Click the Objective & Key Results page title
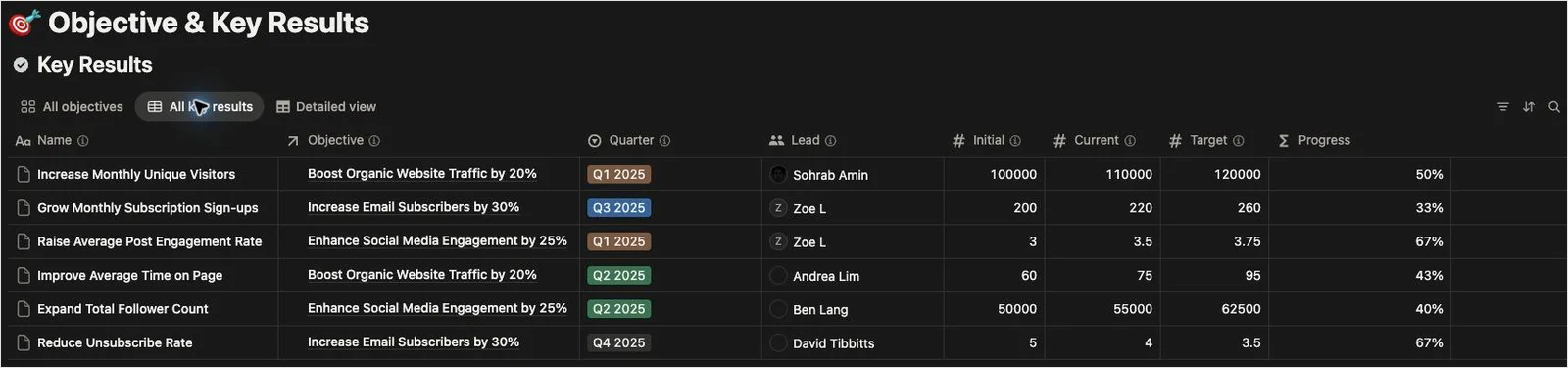 (x=209, y=23)
